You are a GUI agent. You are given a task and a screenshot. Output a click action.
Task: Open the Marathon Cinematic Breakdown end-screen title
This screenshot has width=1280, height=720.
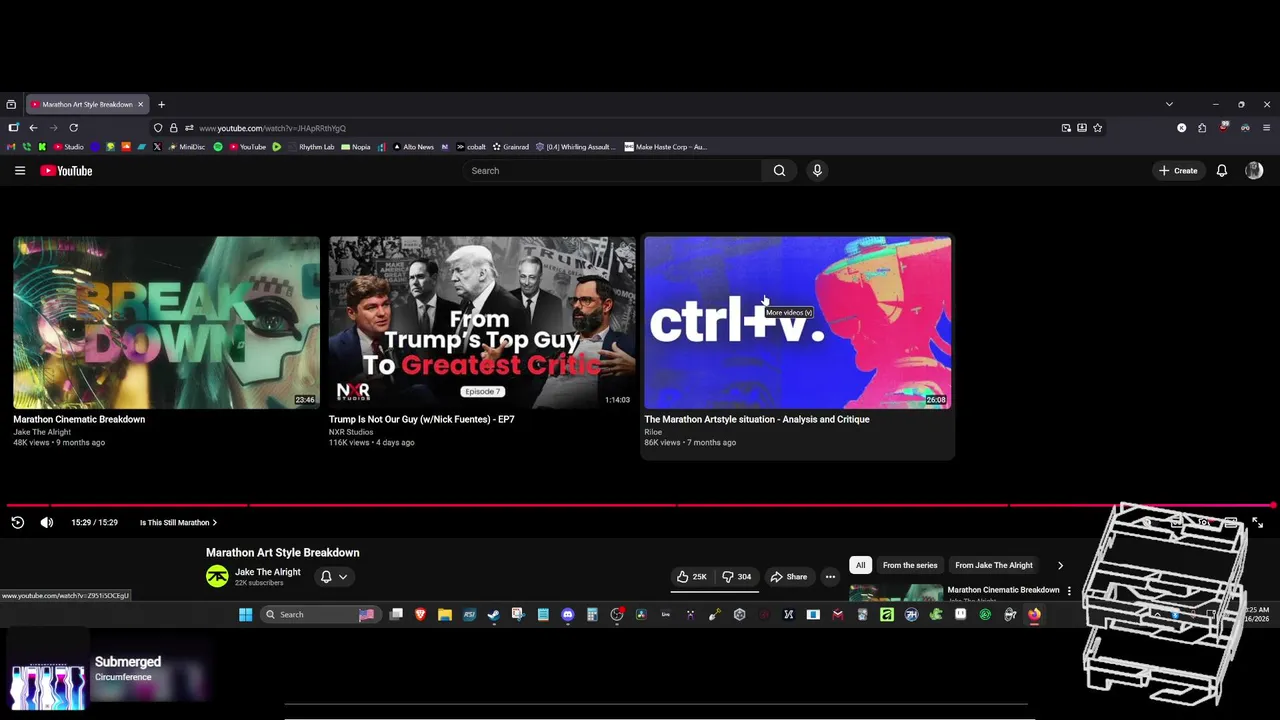79,419
